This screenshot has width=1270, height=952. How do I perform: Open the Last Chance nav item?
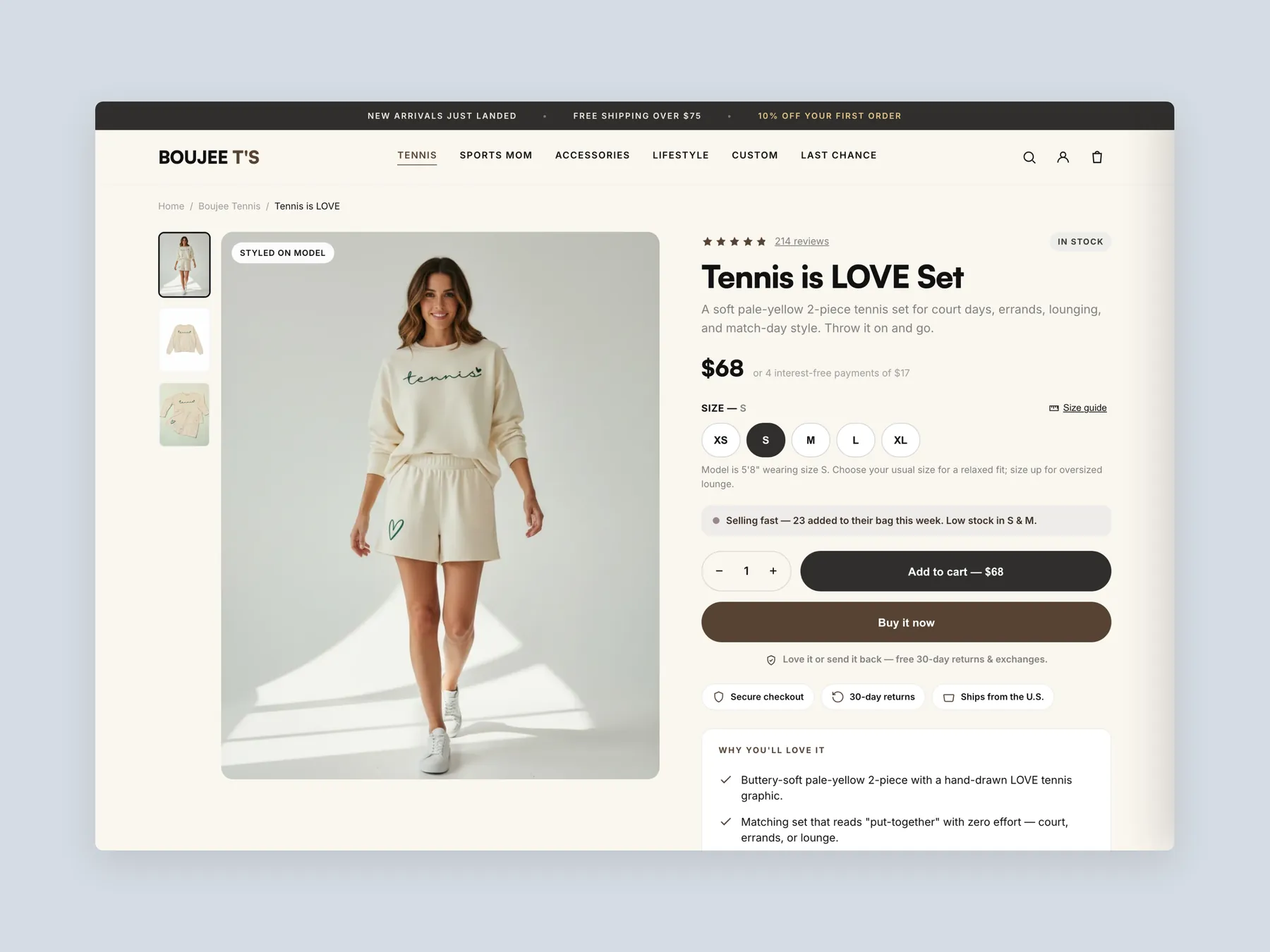click(x=839, y=155)
